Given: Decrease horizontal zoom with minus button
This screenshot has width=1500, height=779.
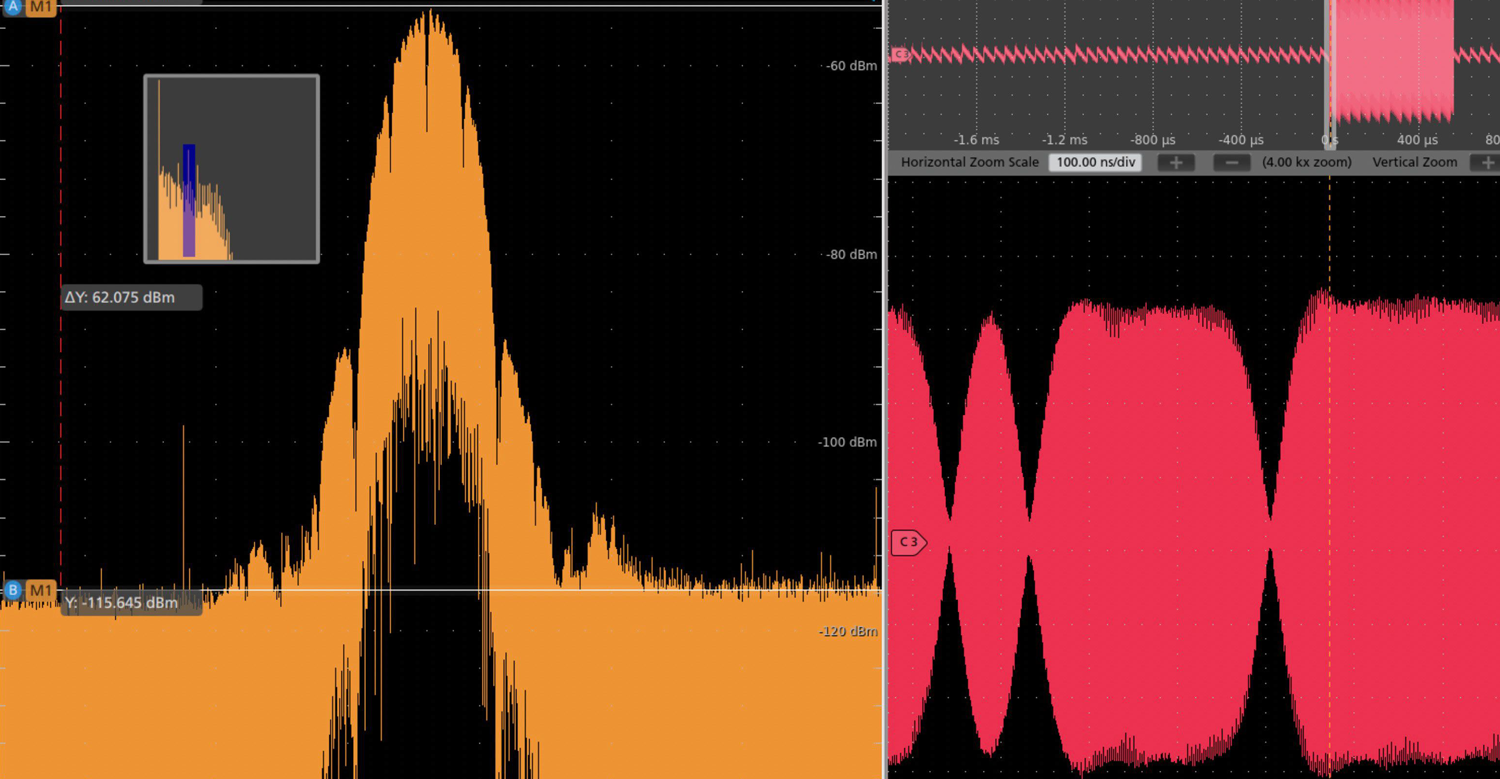Looking at the screenshot, I should coord(1232,162).
